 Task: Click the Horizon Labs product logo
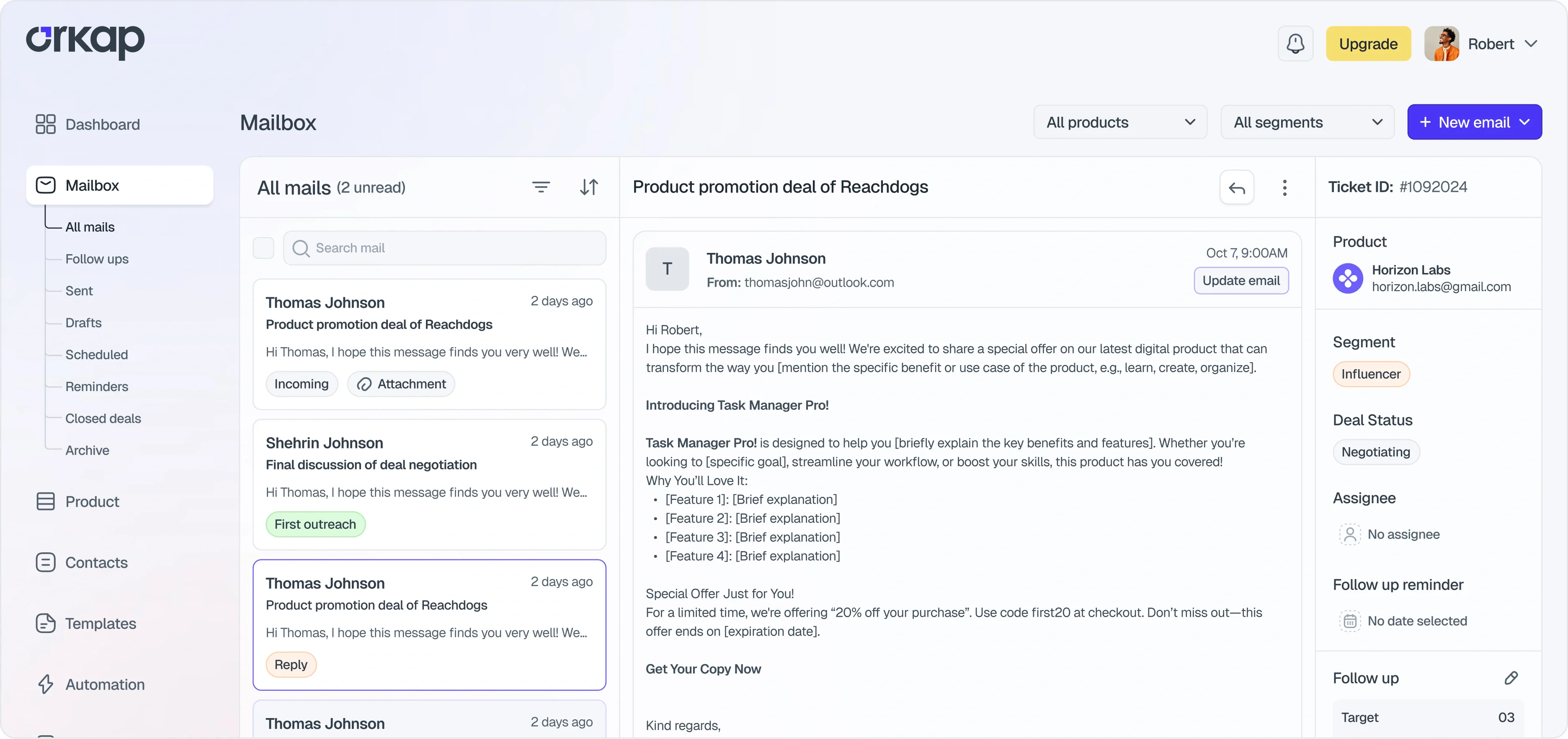point(1348,278)
